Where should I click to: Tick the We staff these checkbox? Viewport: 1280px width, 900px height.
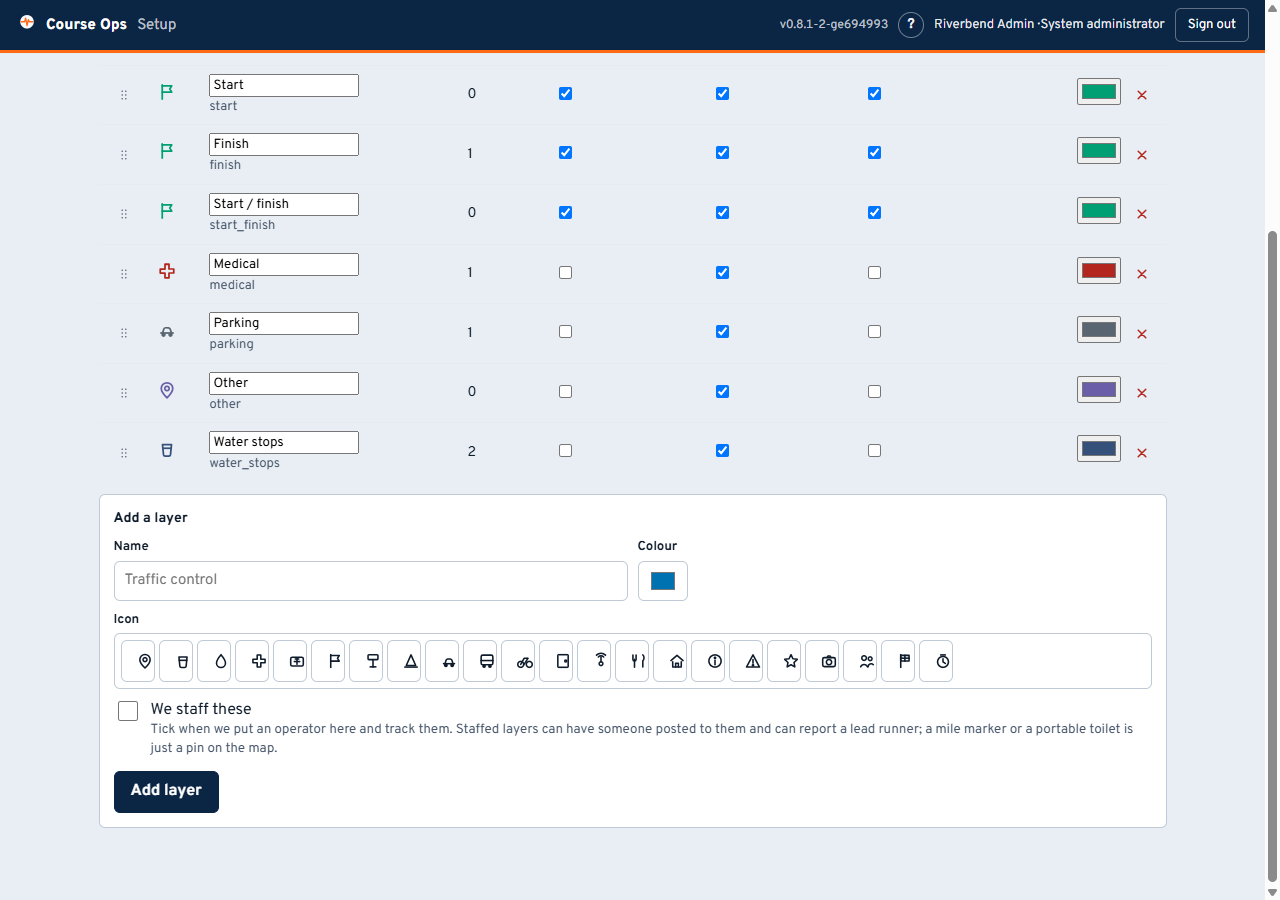[128, 711]
